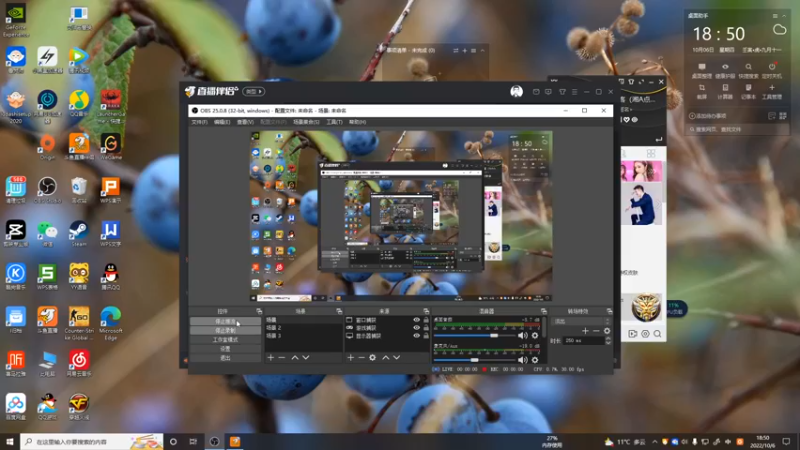Move the selected scene up

click(x=295, y=358)
